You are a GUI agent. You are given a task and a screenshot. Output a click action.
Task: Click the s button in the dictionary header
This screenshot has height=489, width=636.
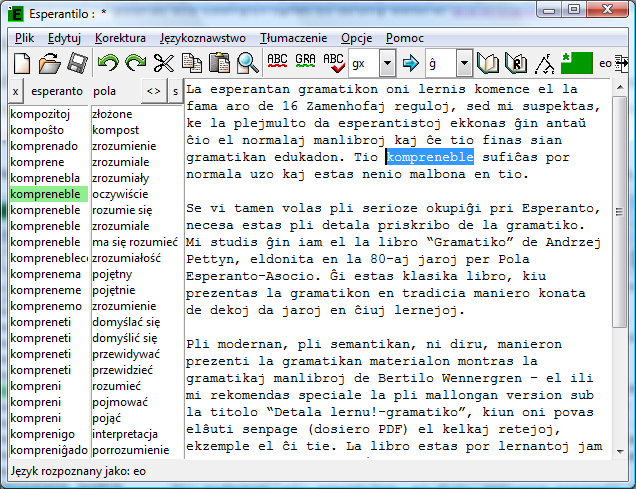click(x=175, y=91)
